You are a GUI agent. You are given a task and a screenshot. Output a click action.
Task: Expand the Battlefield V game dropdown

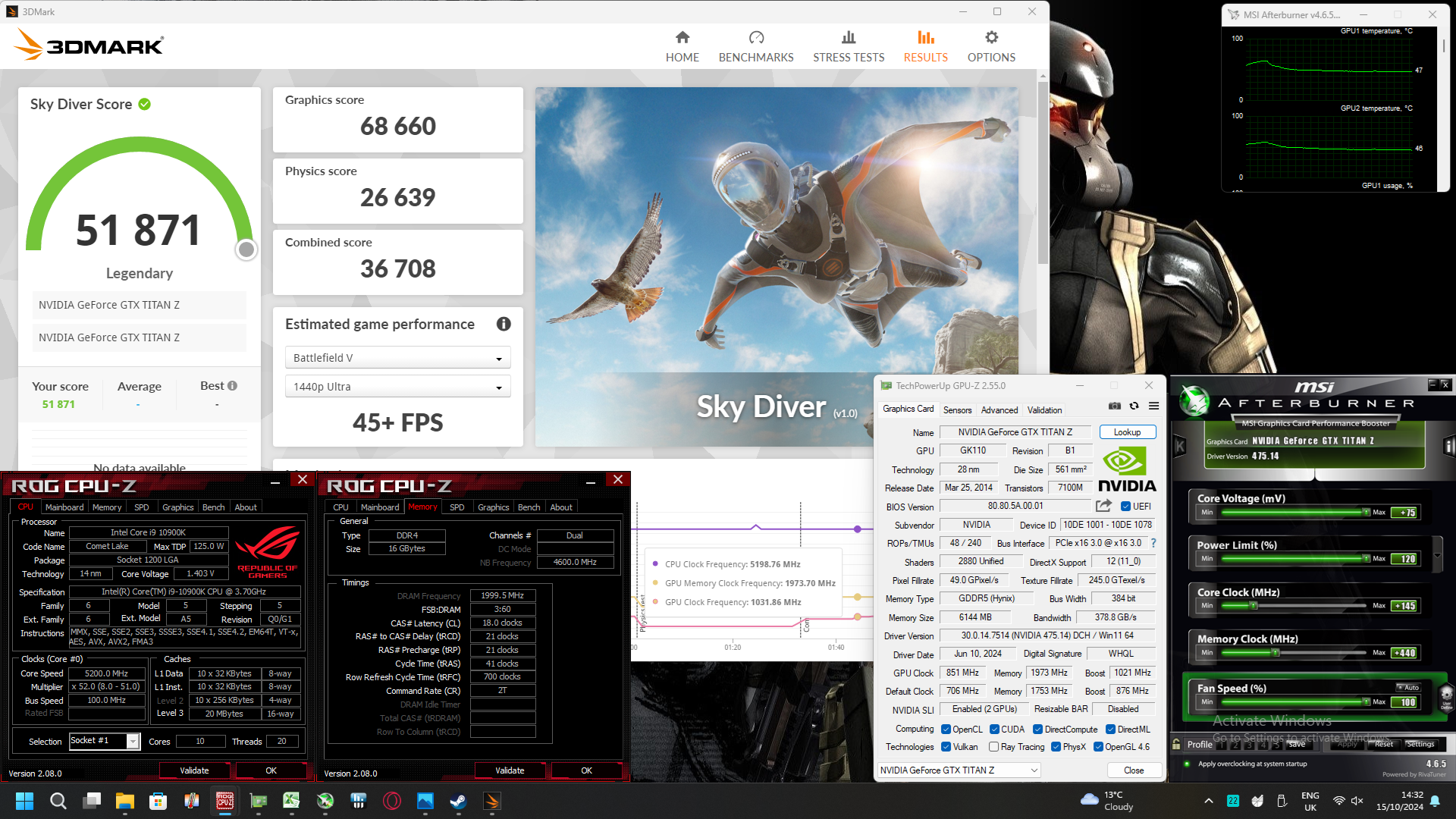pos(397,358)
